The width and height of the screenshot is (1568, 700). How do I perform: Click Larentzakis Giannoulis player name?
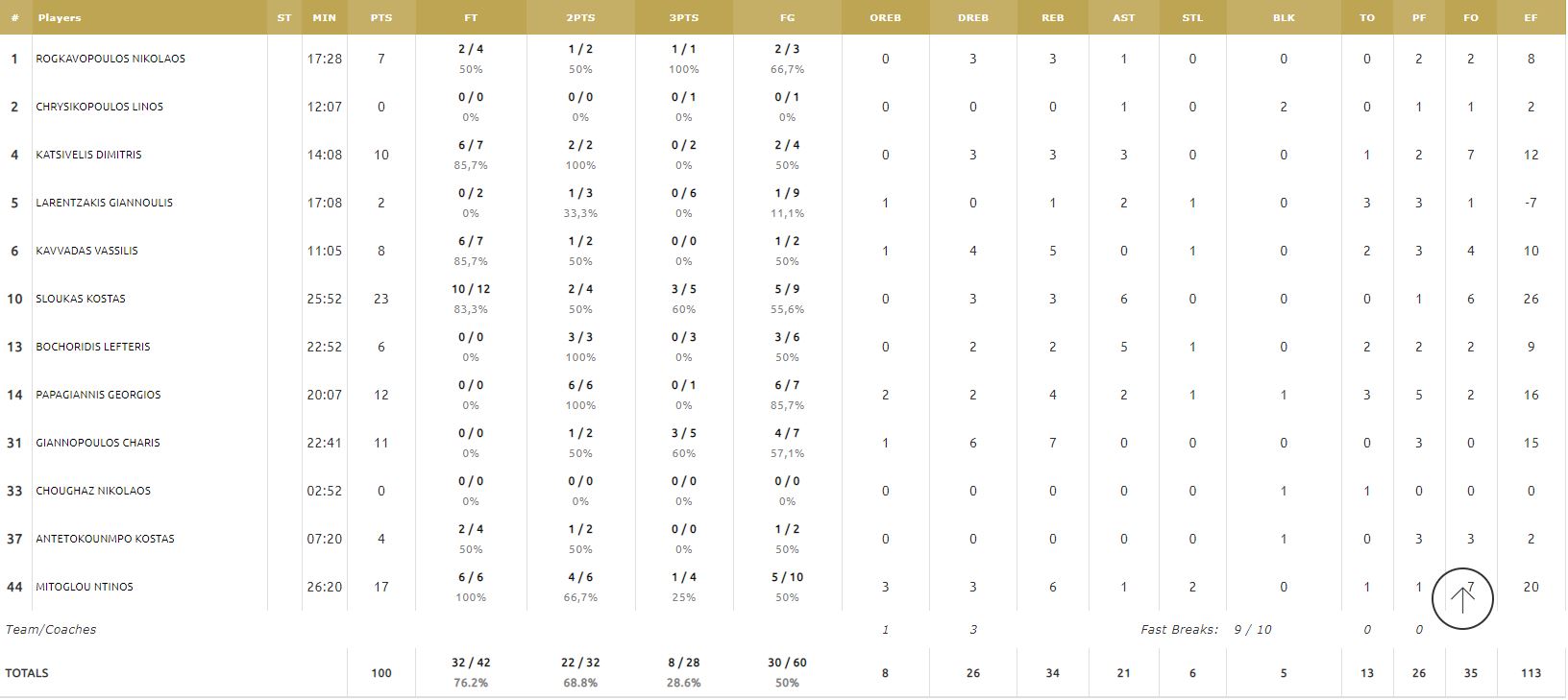point(104,203)
